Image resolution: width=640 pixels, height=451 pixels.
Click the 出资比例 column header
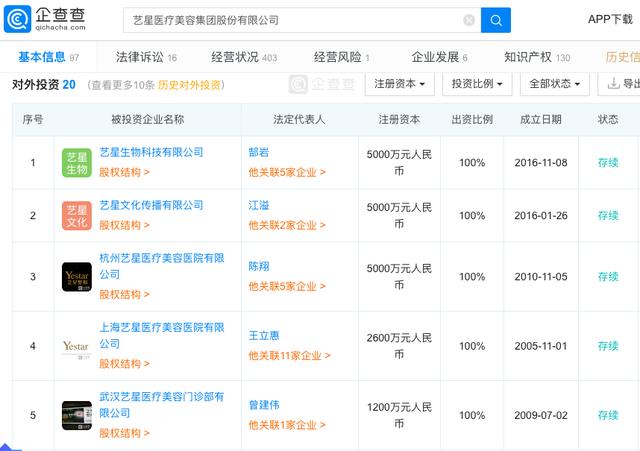[472, 120]
